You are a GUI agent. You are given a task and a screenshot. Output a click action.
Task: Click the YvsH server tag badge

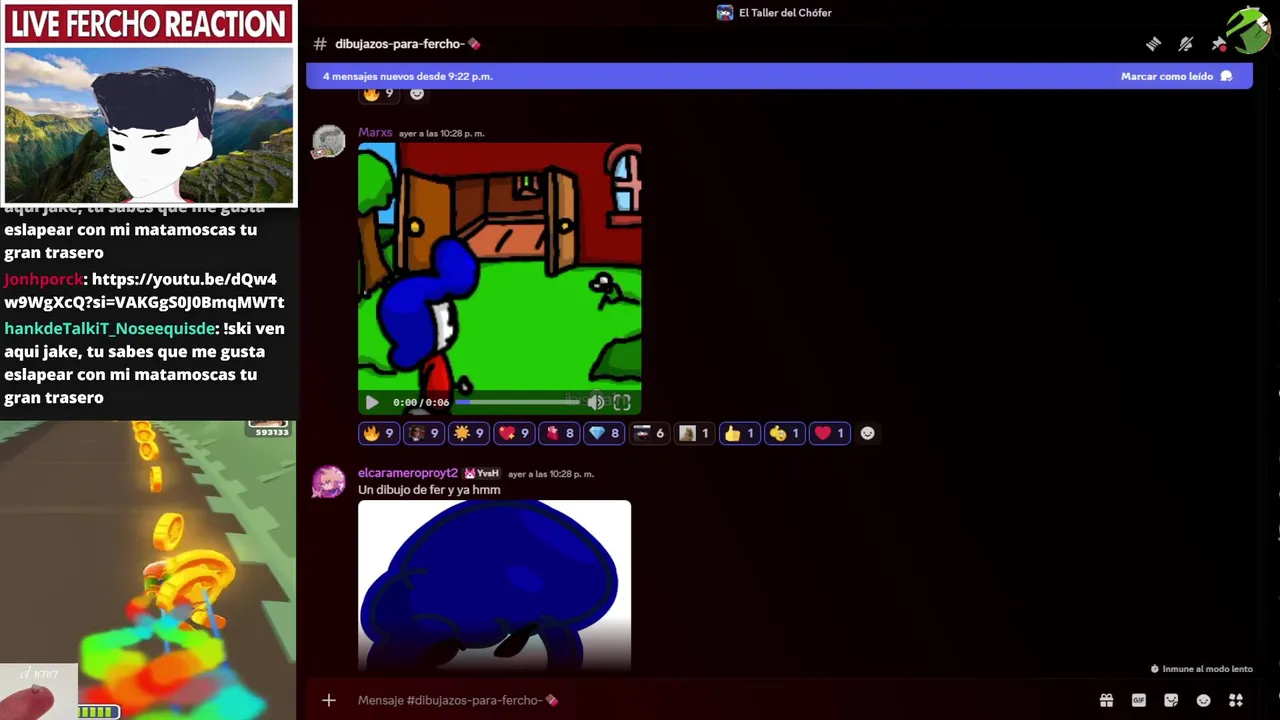pos(482,473)
